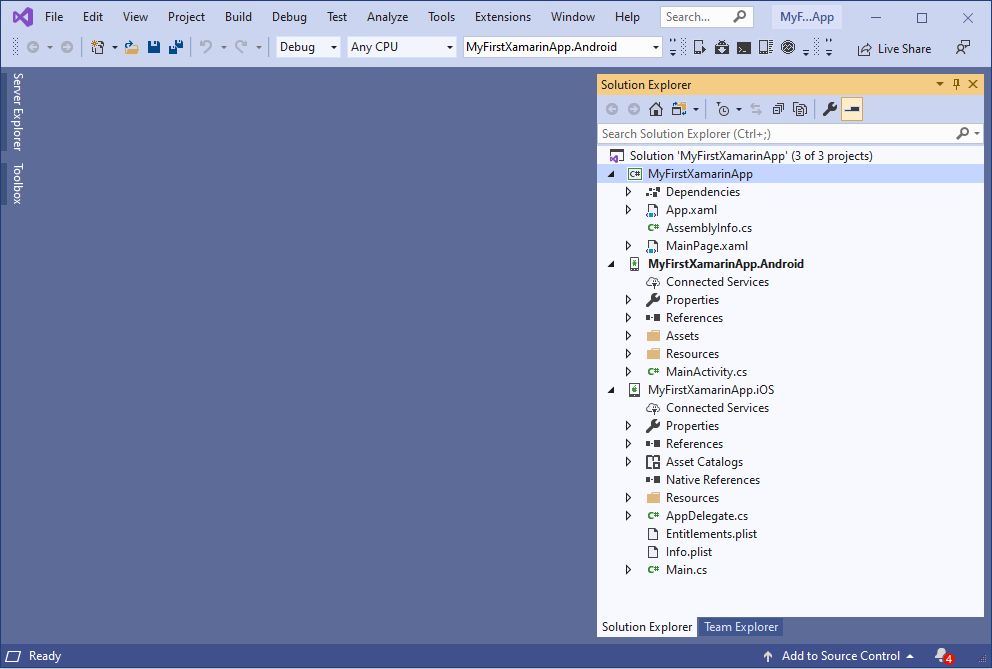Click Solution Explorer Back arrow icon
The height and width of the screenshot is (669, 992).
tap(612, 109)
